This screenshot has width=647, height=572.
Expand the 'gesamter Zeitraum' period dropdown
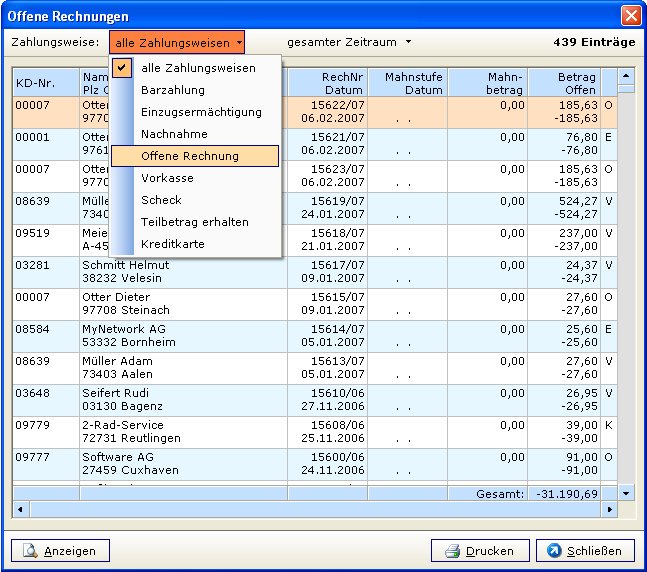(348, 42)
